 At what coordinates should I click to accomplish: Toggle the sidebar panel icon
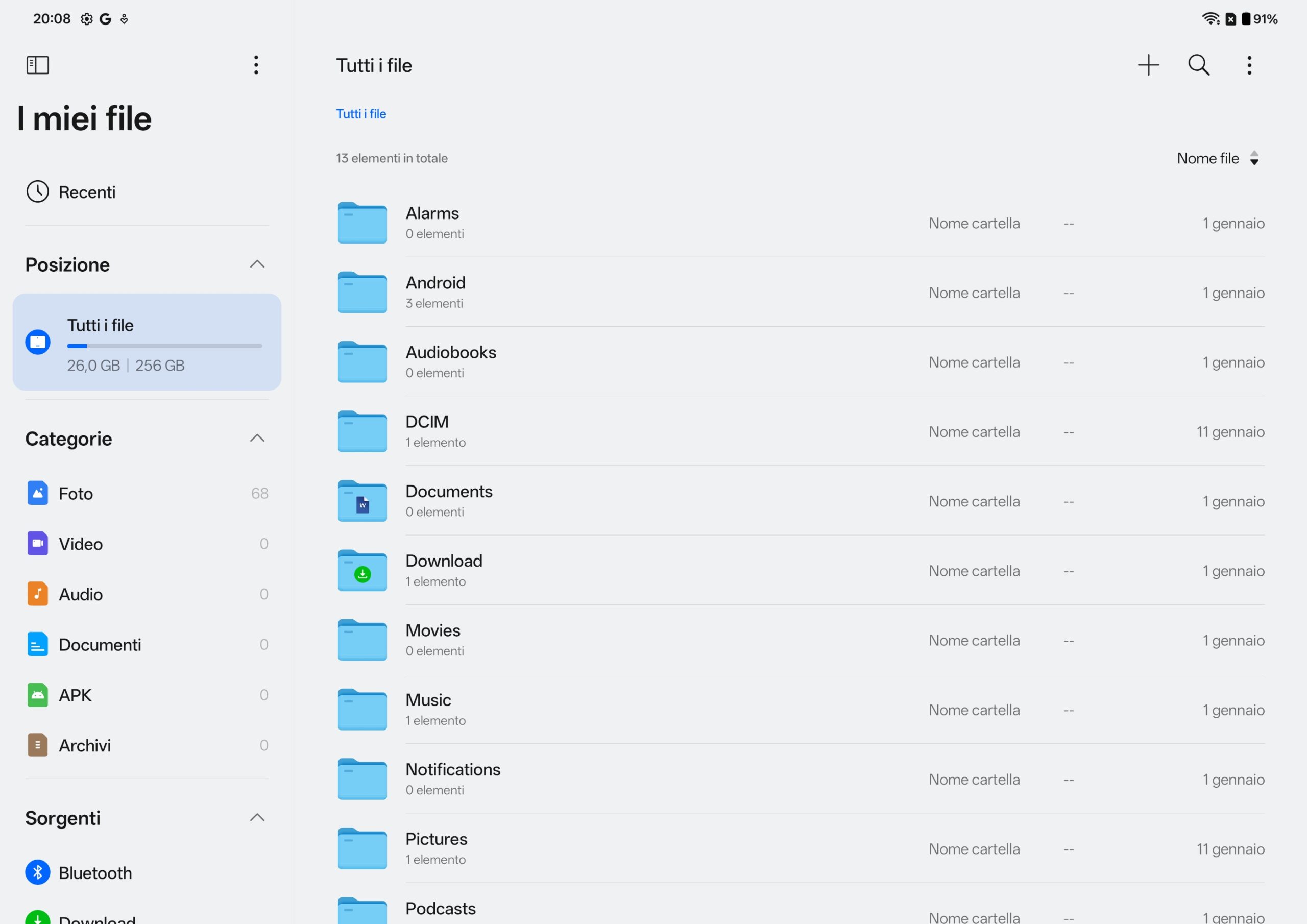(x=38, y=65)
